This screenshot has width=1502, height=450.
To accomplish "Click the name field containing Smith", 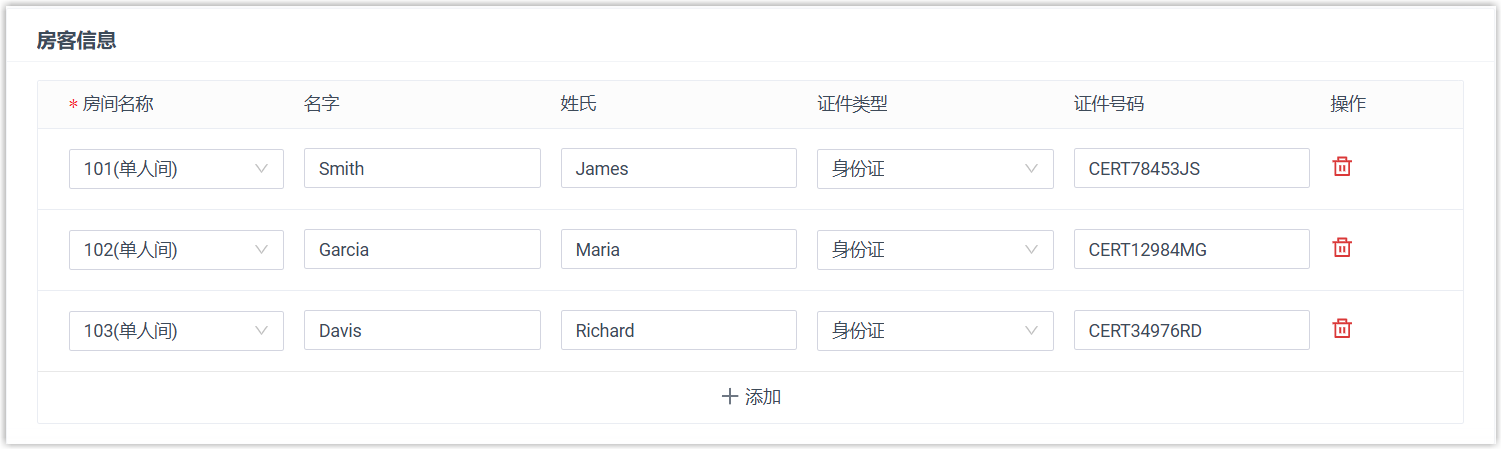I will [x=422, y=169].
